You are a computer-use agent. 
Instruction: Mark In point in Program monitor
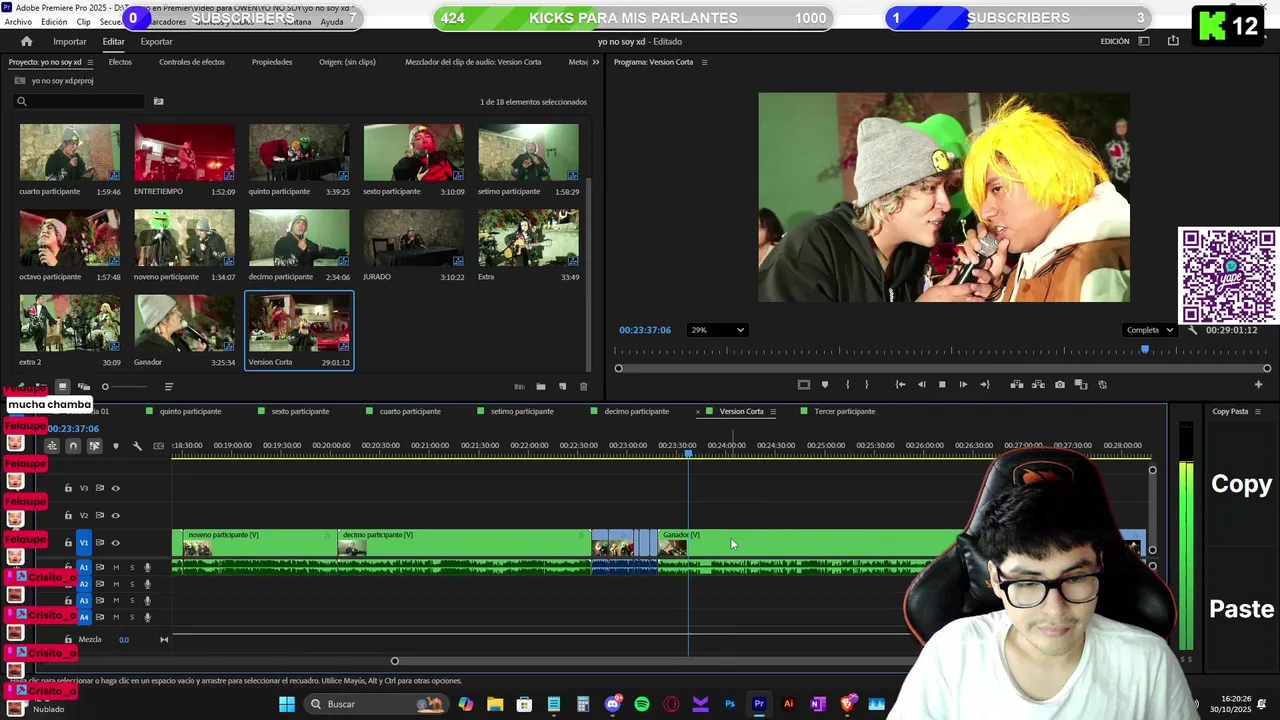tap(847, 384)
